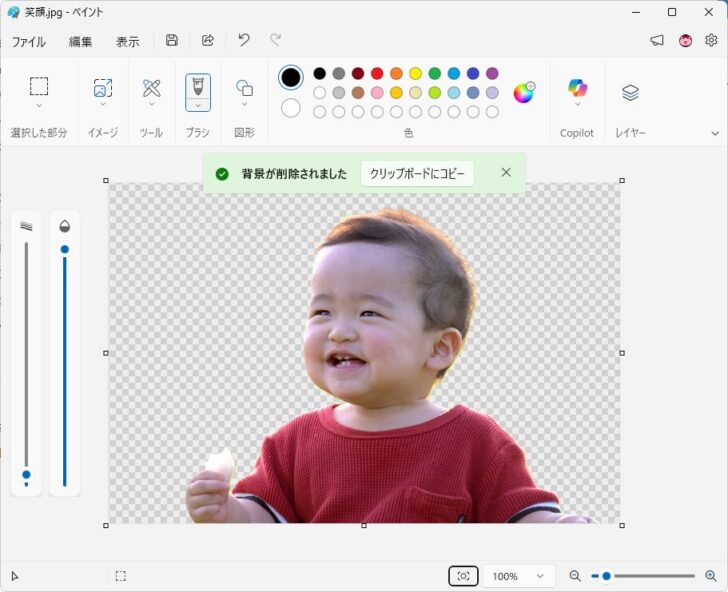Image resolution: width=728 pixels, height=592 pixels.
Task: Click the first empty custom color slot
Action: [x=319, y=112]
